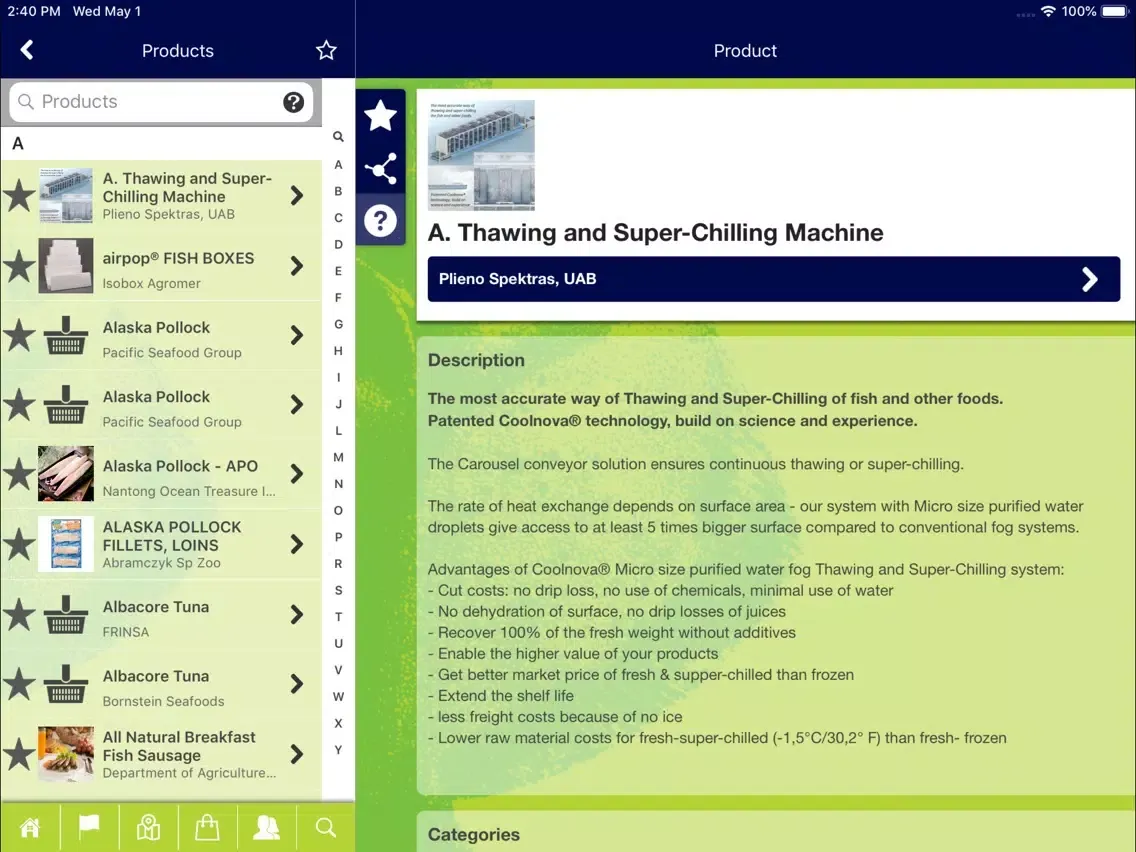
Task: Star Albacore Tuna by Bornstein Seafoods
Action: coord(19,684)
